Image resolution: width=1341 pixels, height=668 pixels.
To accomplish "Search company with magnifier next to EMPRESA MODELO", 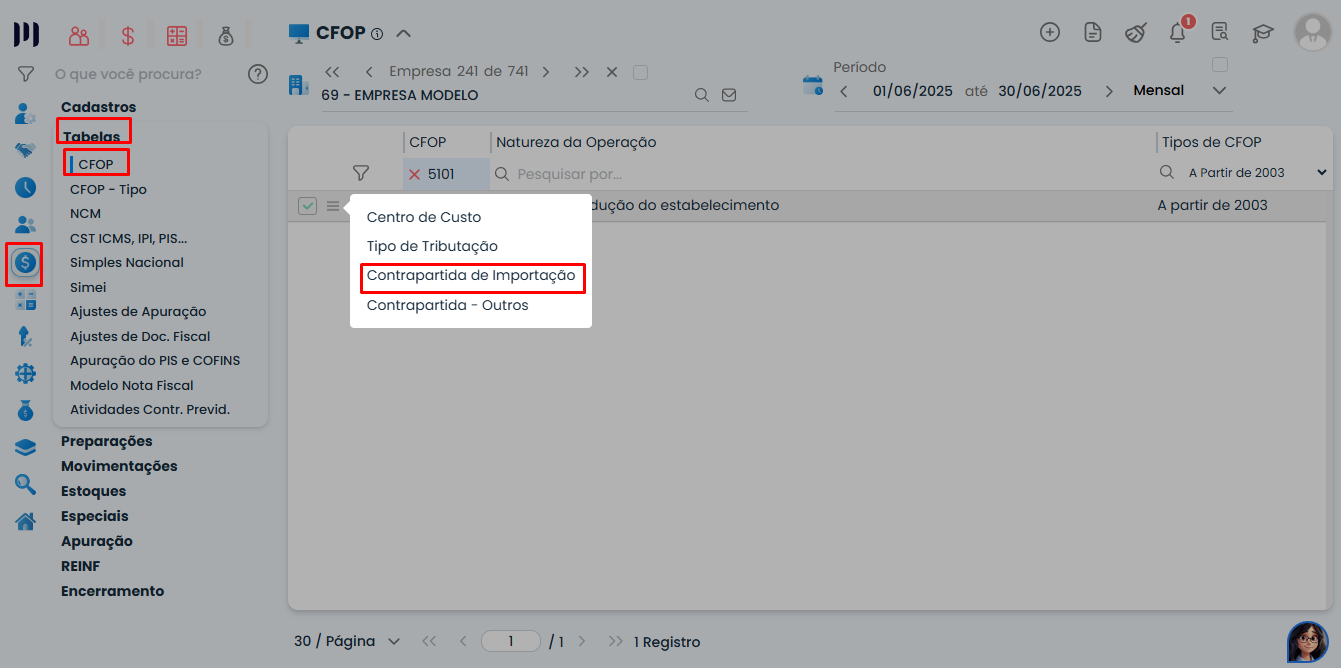I will click(x=702, y=95).
